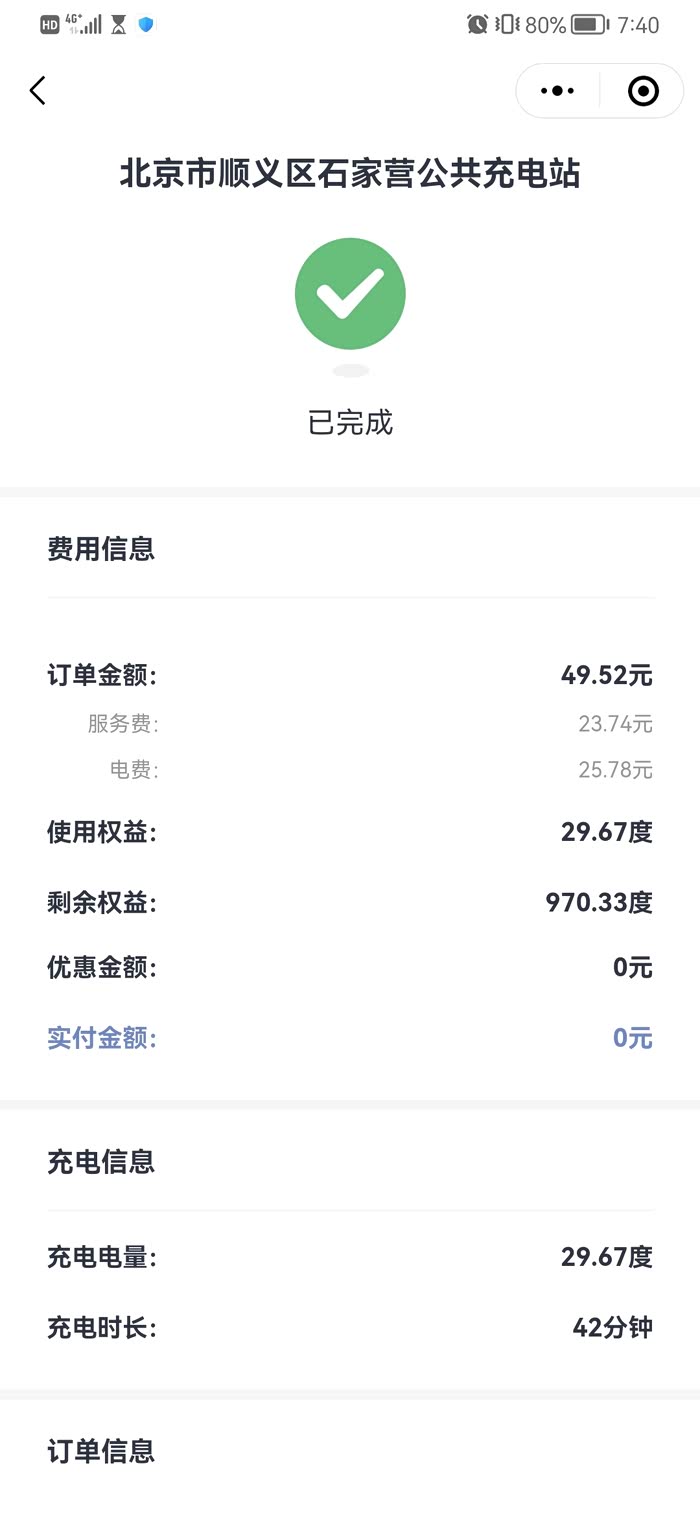Tap the 服务费 23.74元 line
This screenshot has height=1516, width=700.
click(350, 724)
